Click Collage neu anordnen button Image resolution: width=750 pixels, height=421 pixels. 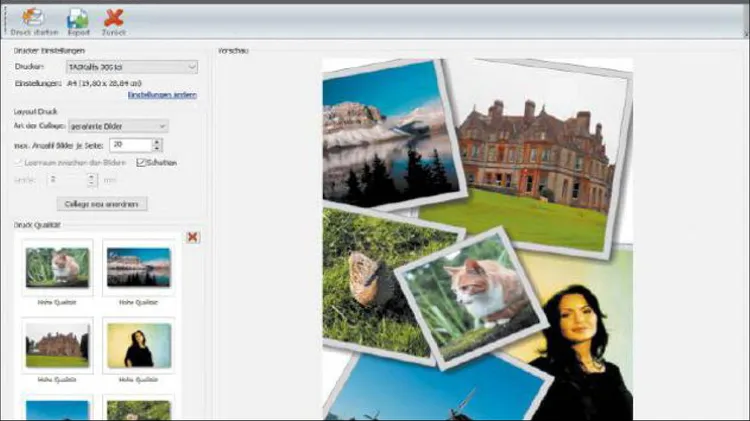(x=102, y=204)
